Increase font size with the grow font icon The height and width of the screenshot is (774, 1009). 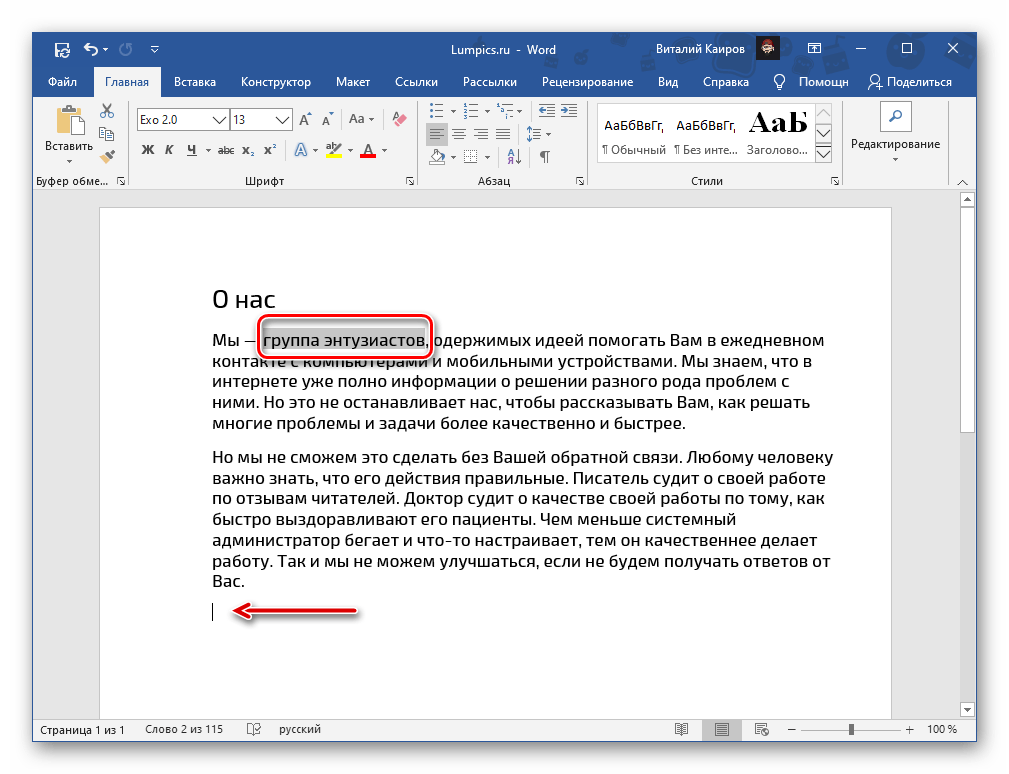(305, 120)
